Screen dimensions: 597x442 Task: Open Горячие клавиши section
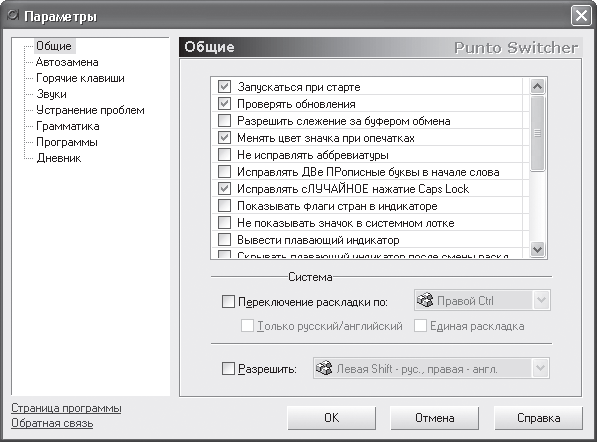pyautogui.click(x=80, y=78)
